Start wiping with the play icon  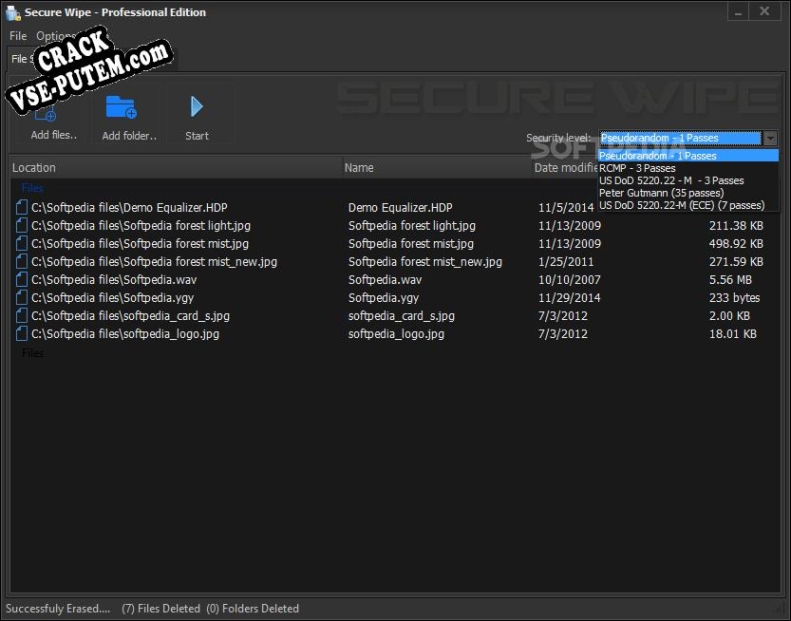click(x=196, y=107)
